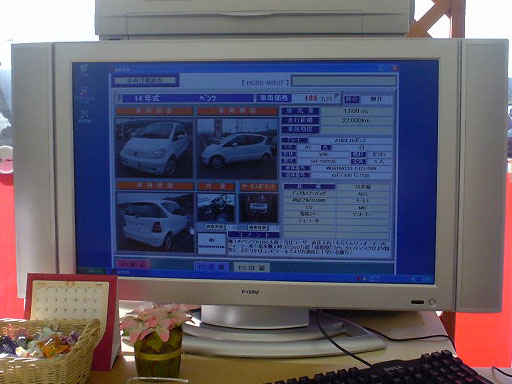Screen dimensions: 512x384
Task: Click the pink button at bottom-left
Action: [x=133, y=265]
